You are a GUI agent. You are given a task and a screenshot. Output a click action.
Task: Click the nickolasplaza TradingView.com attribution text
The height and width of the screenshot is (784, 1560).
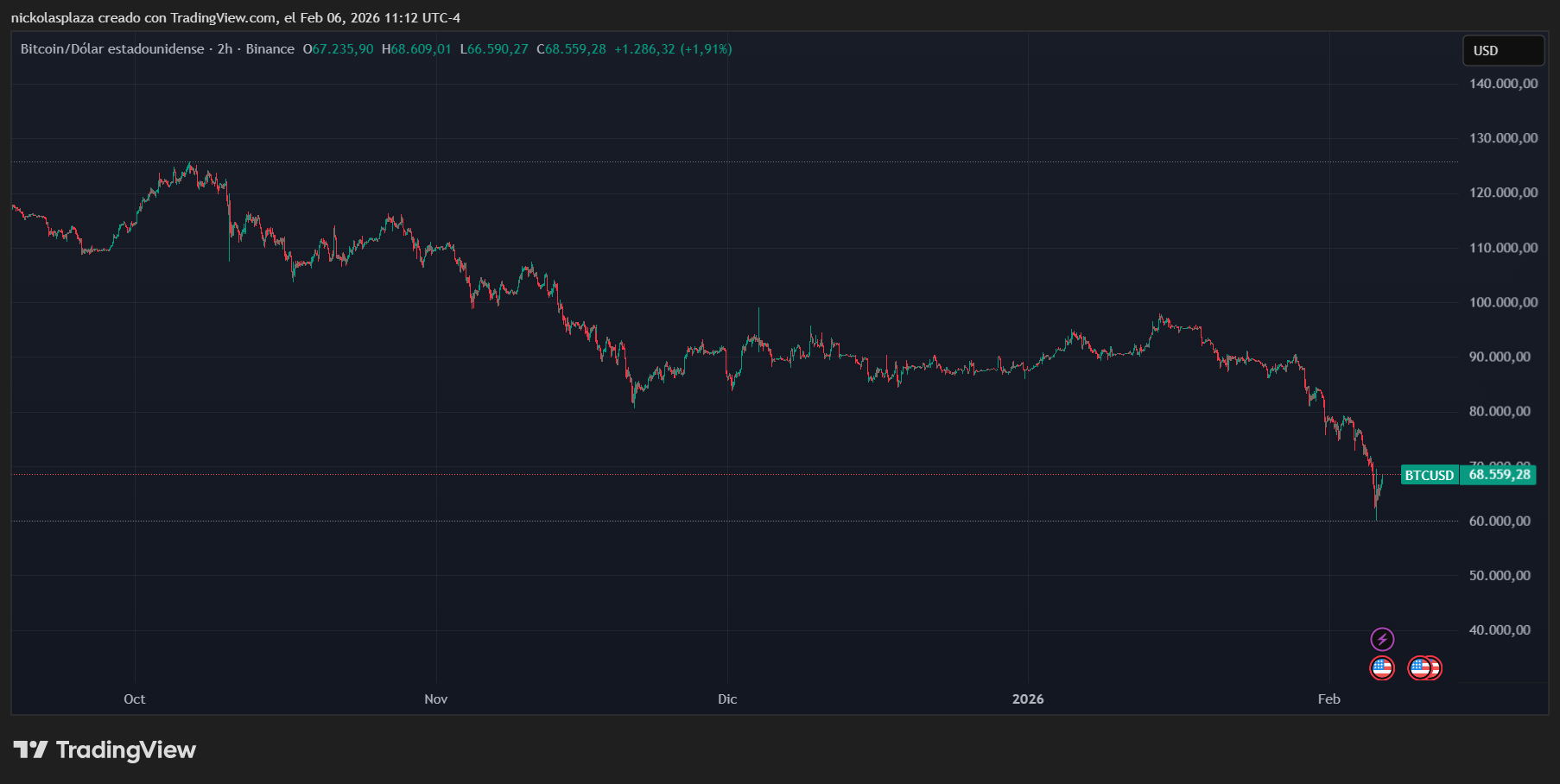tap(235, 17)
